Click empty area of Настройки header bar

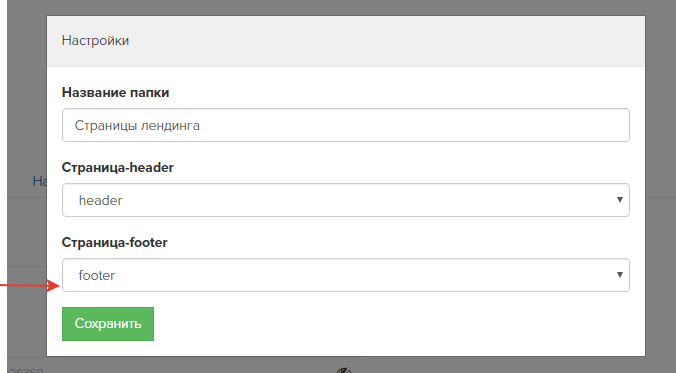tap(388, 41)
